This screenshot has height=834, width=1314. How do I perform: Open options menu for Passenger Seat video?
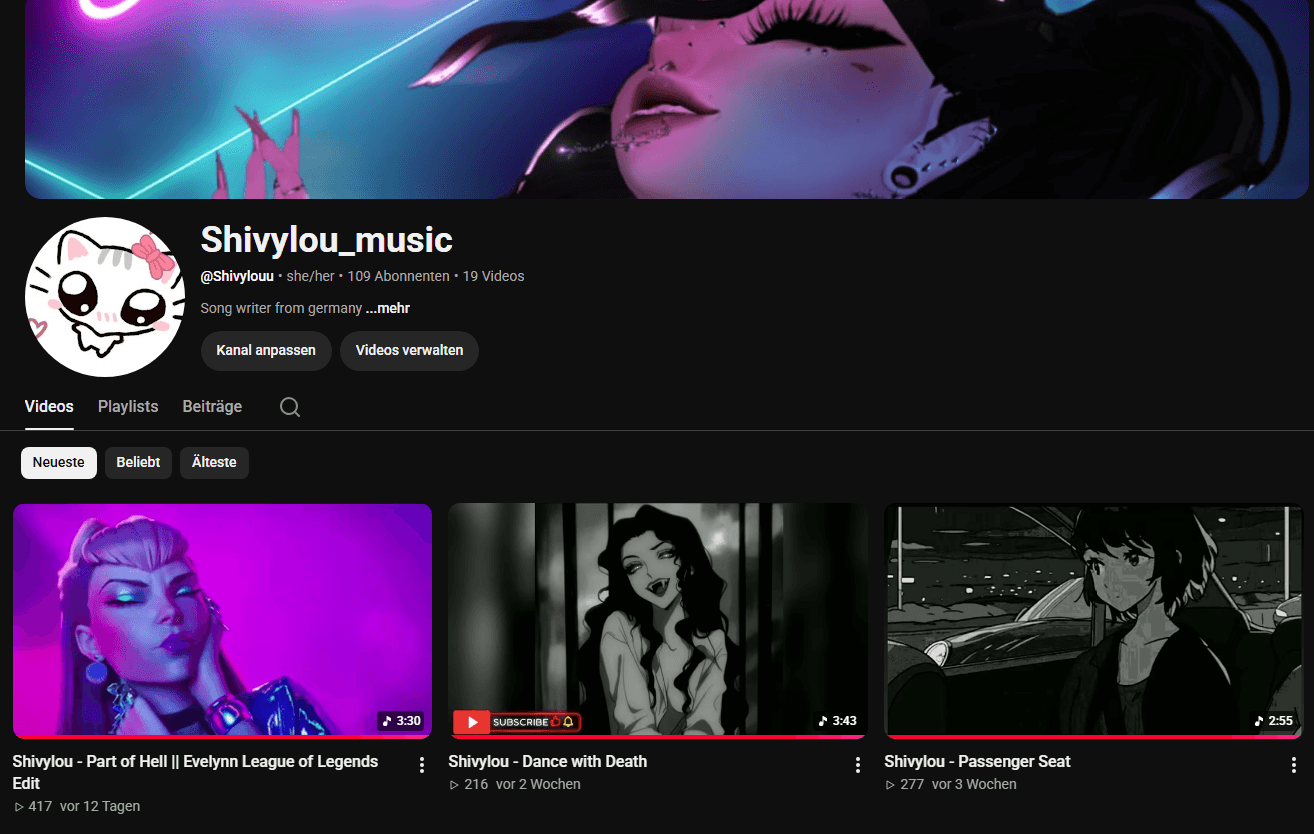pos(1294,765)
